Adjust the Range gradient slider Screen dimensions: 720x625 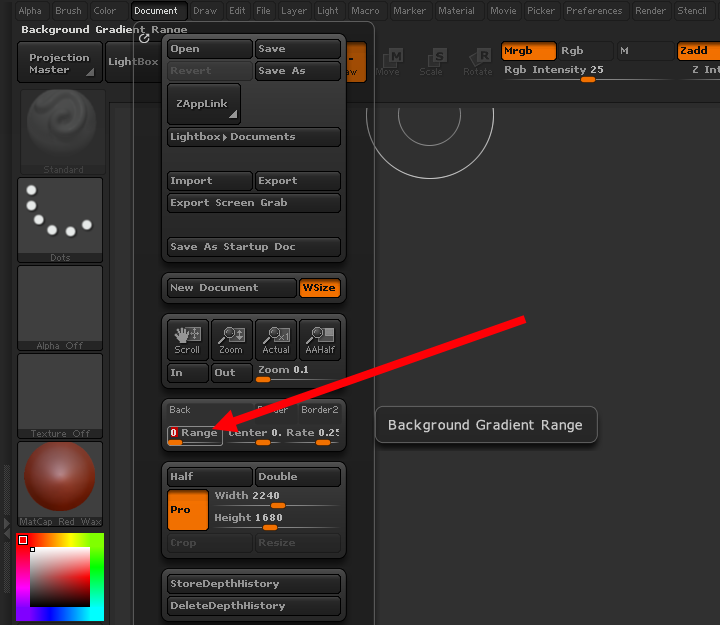[x=195, y=436]
